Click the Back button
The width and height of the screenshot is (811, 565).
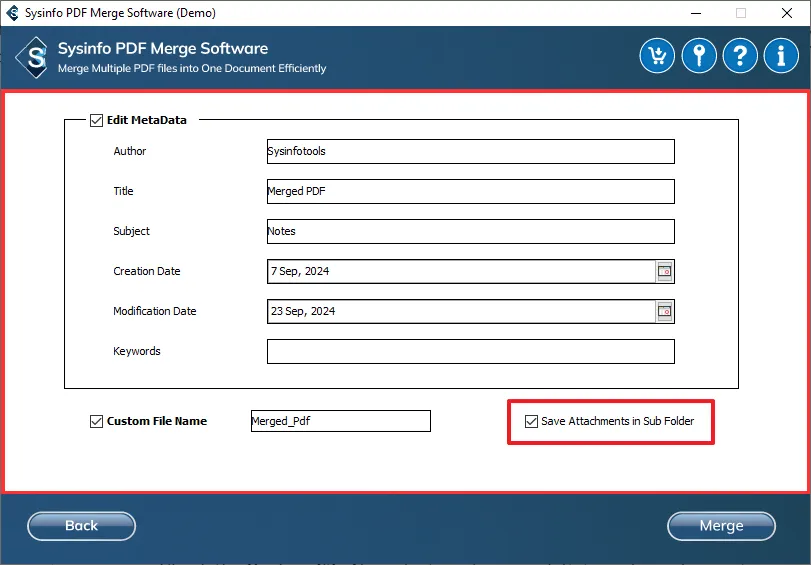point(82,526)
